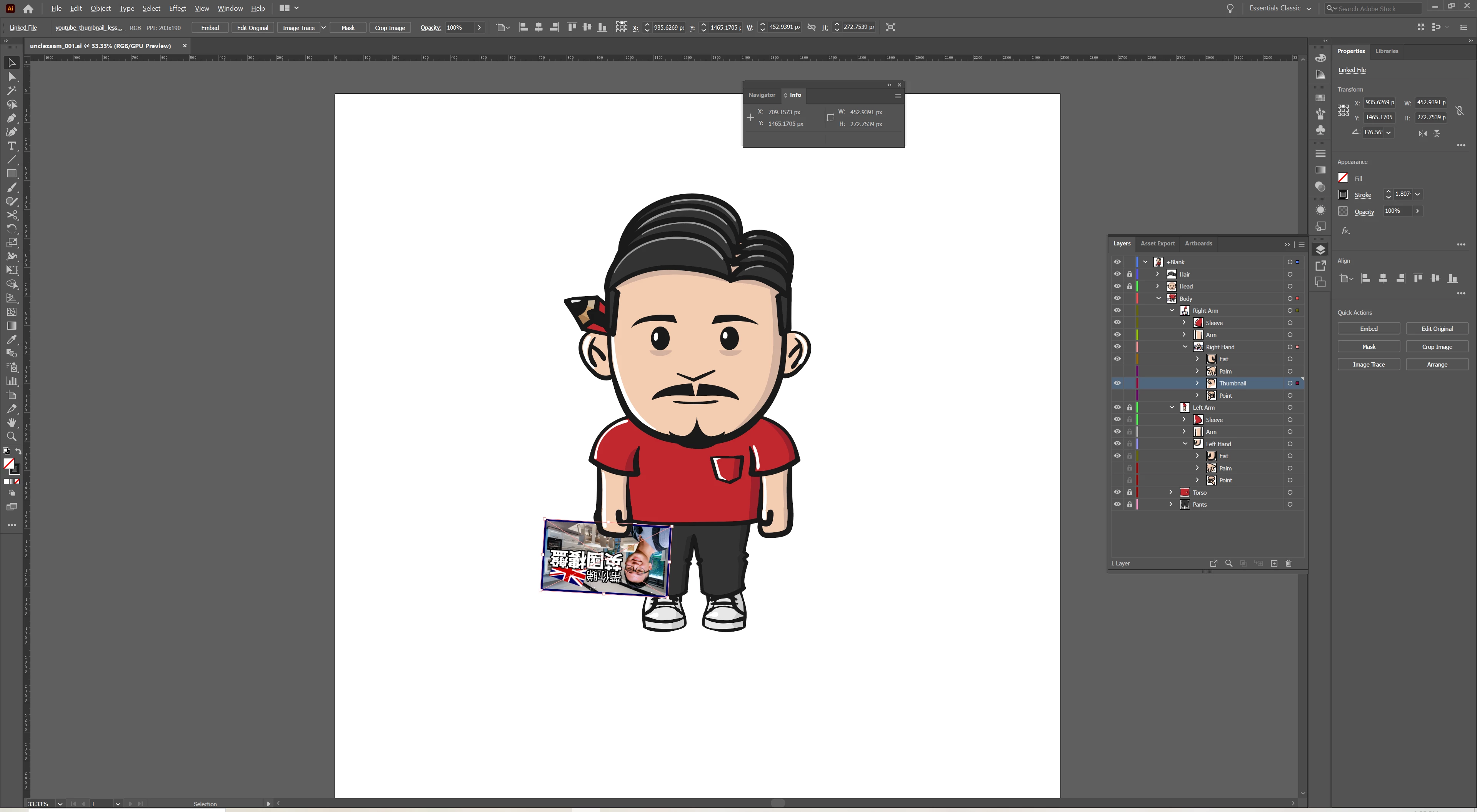Select the Zoom tool
This screenshot has width=1477, height=812.
tap(12, 437)
